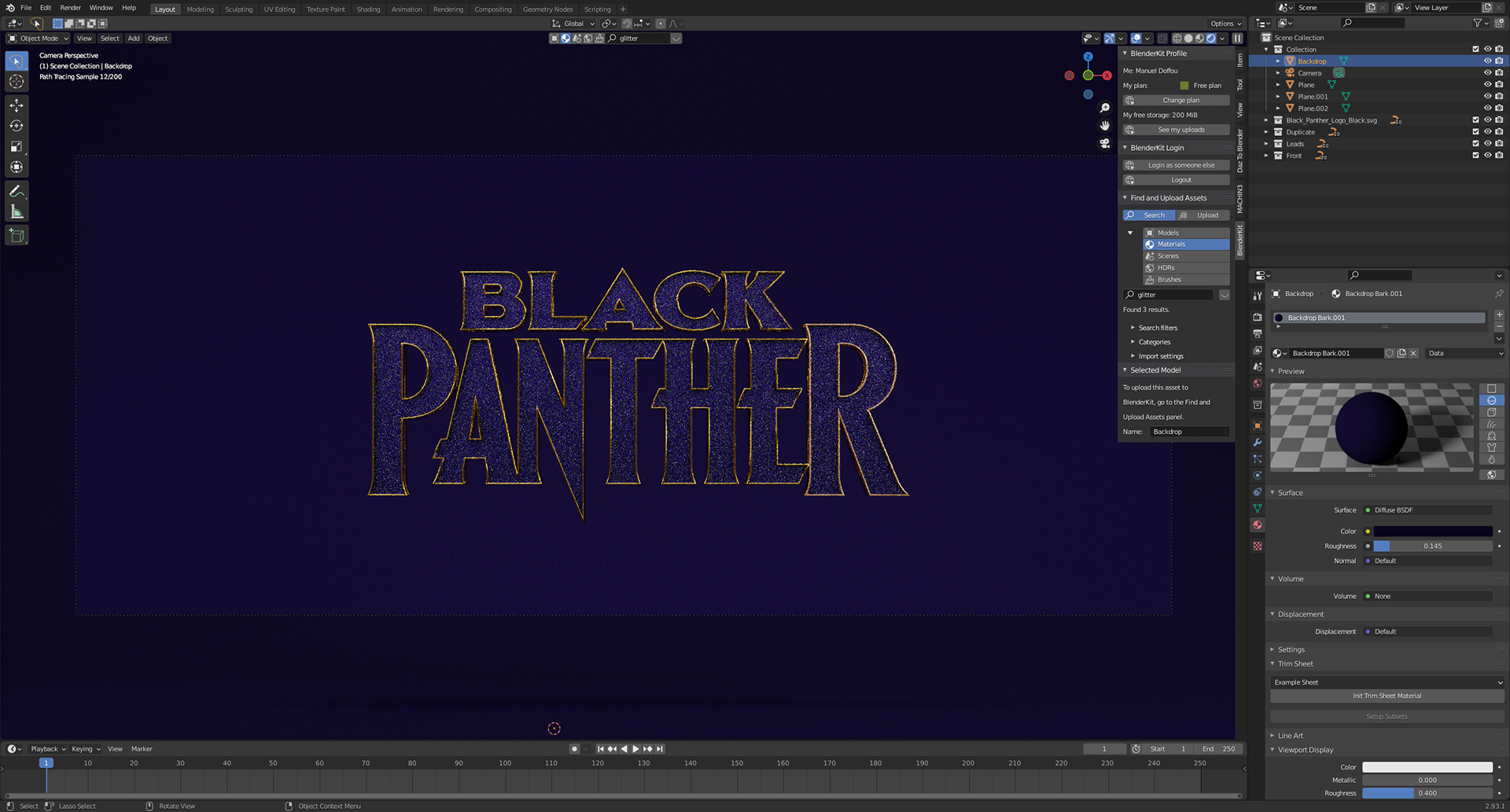Open the Output properties printer tab
The width and height of the screenshot is (1510, 812).
coord(1258,334)
